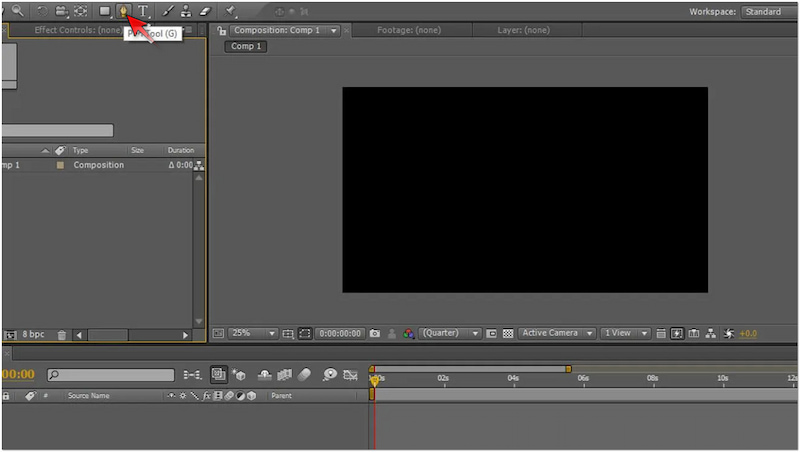The image size is (800, 452).
Task: Open the Active Camera view dropdown
Action: tap(558, 333)
